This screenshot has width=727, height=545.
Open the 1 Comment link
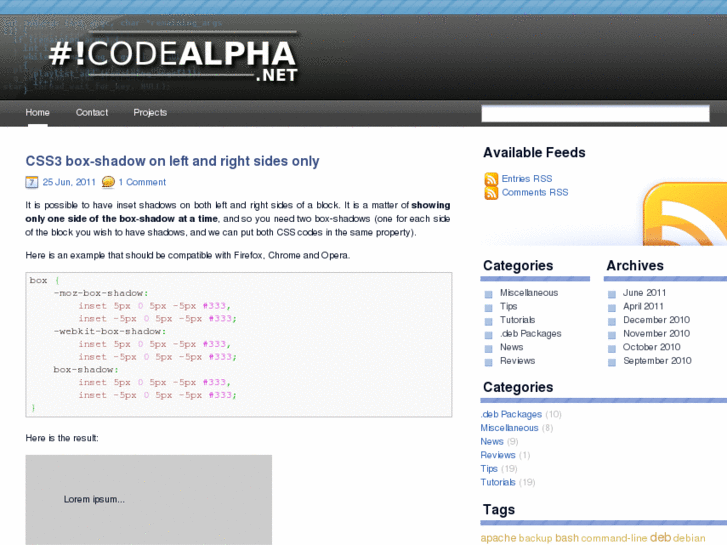pyautogui.click(x=142, y=182)
